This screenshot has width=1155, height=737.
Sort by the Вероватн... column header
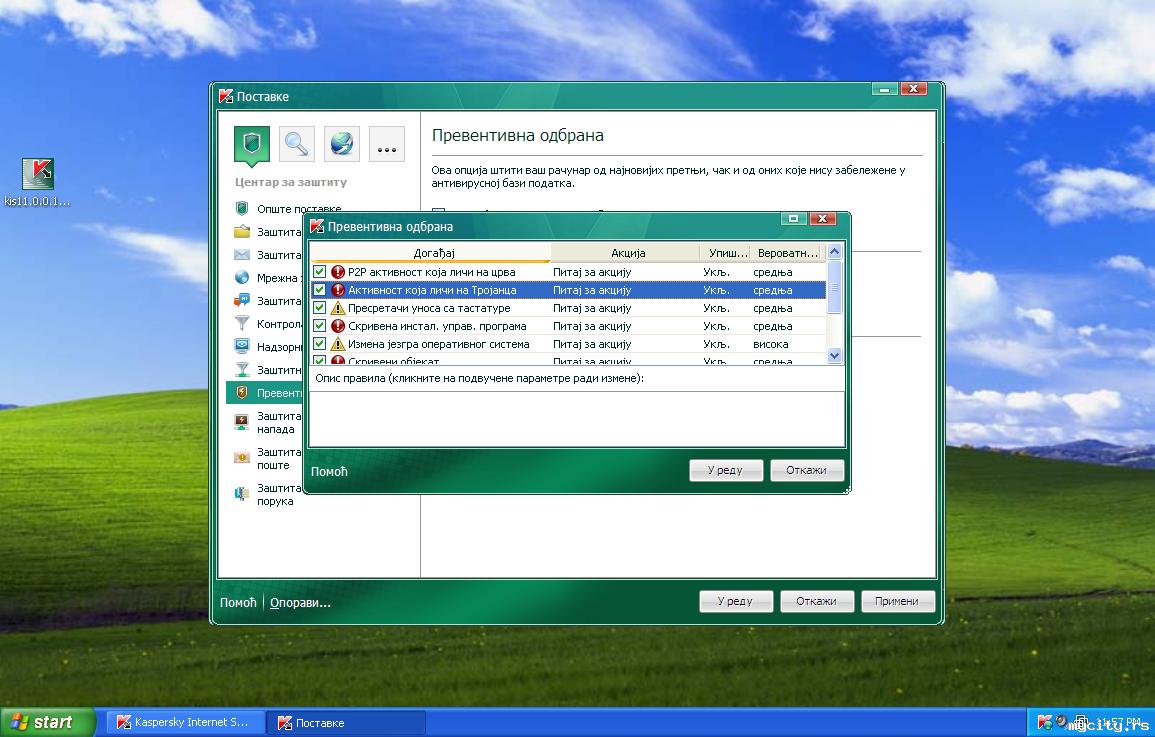786,253
